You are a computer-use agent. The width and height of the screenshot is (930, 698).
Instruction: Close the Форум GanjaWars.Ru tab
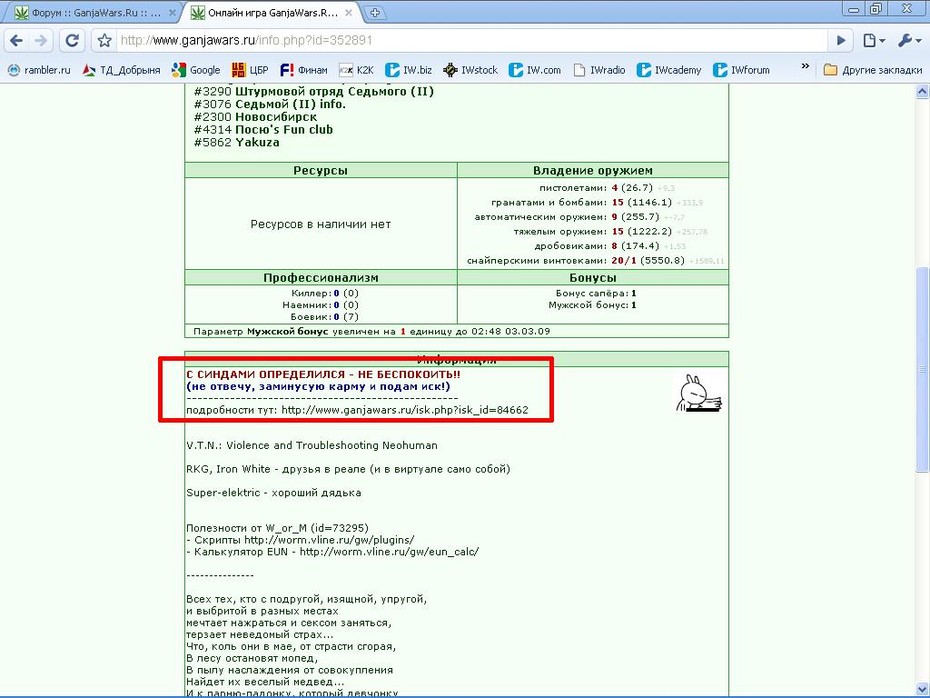(172, 12)
